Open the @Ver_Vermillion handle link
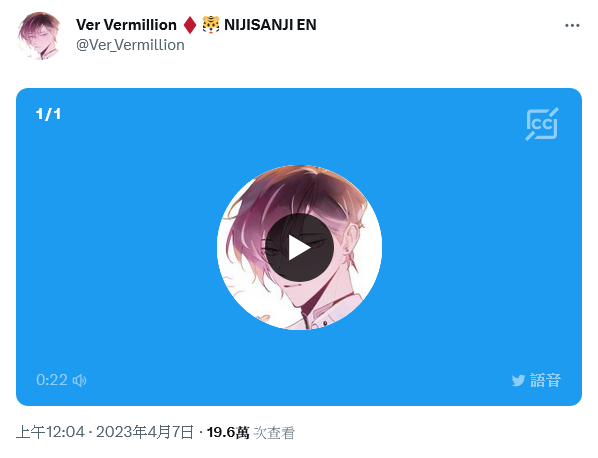This screenshot has width=598, height=458. 130,45
